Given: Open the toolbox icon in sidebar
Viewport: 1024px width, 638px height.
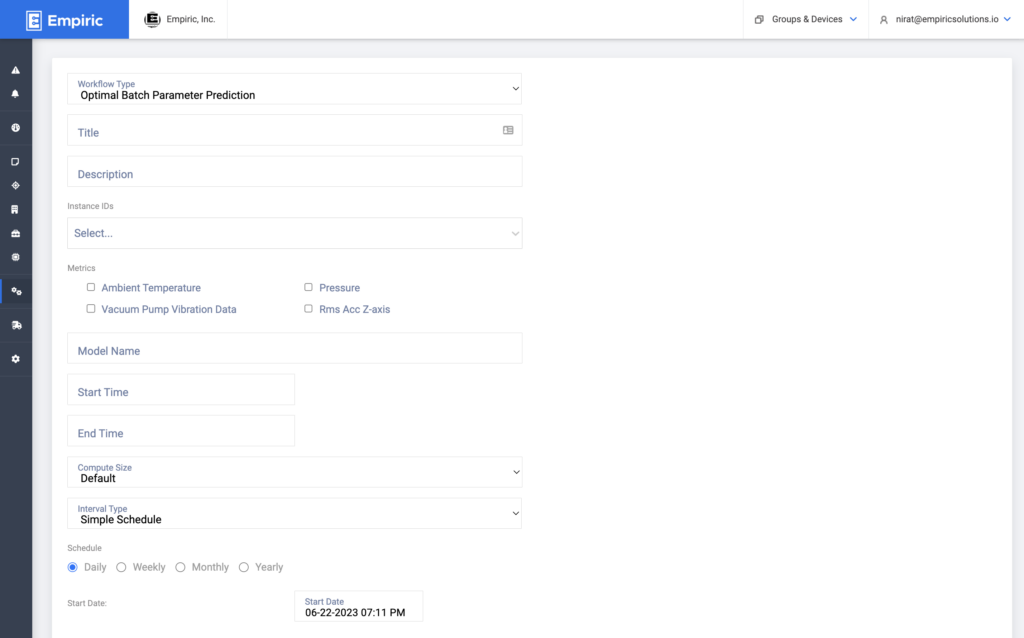Looking at the screenshot, I should [16, 233].
